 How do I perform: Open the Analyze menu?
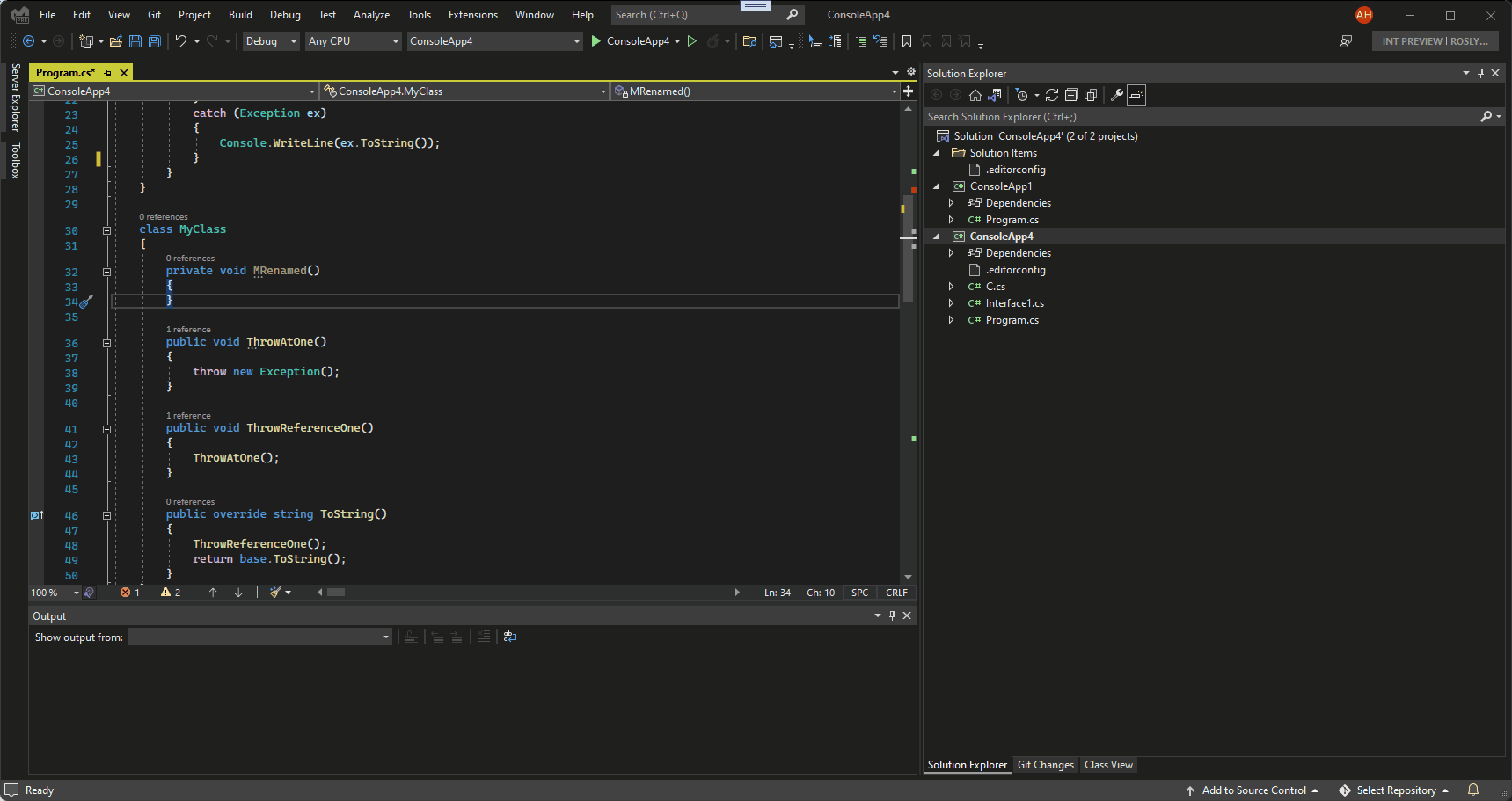click(371, 15)
